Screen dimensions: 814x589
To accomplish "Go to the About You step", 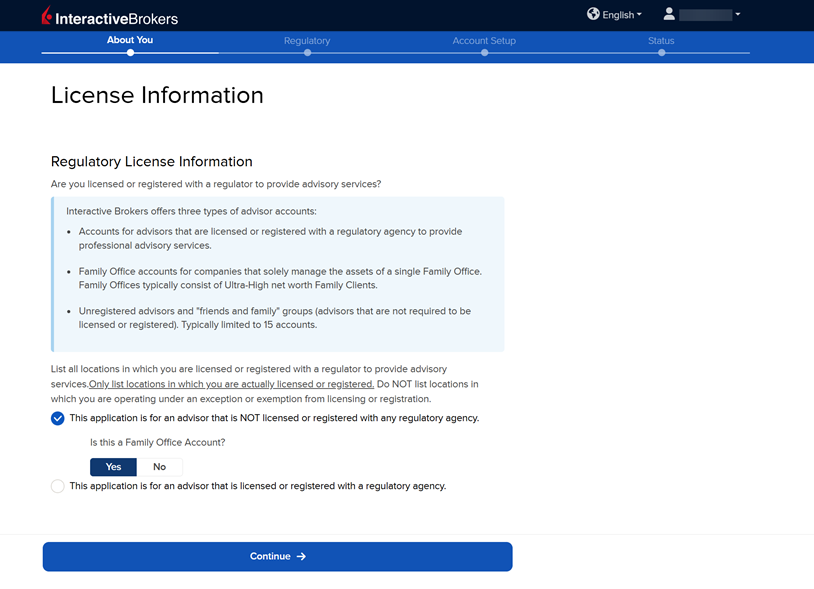I will [130, 41].
